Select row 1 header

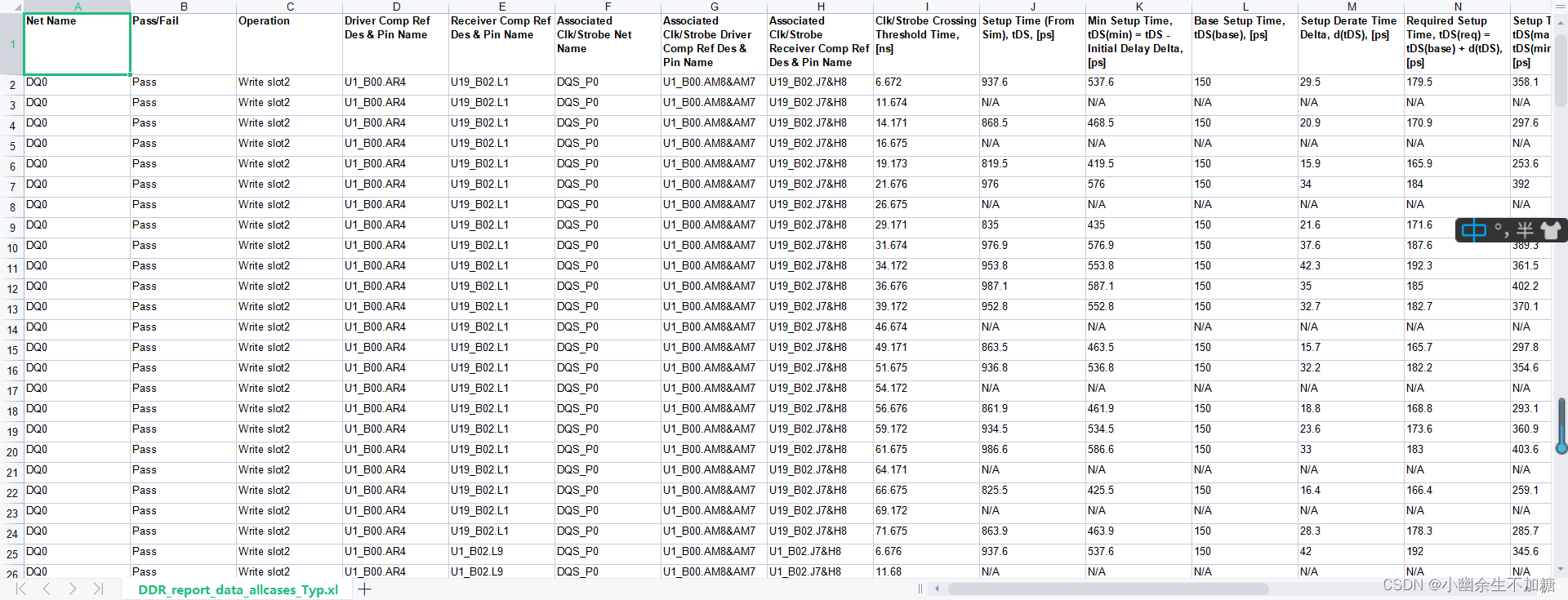12,44
